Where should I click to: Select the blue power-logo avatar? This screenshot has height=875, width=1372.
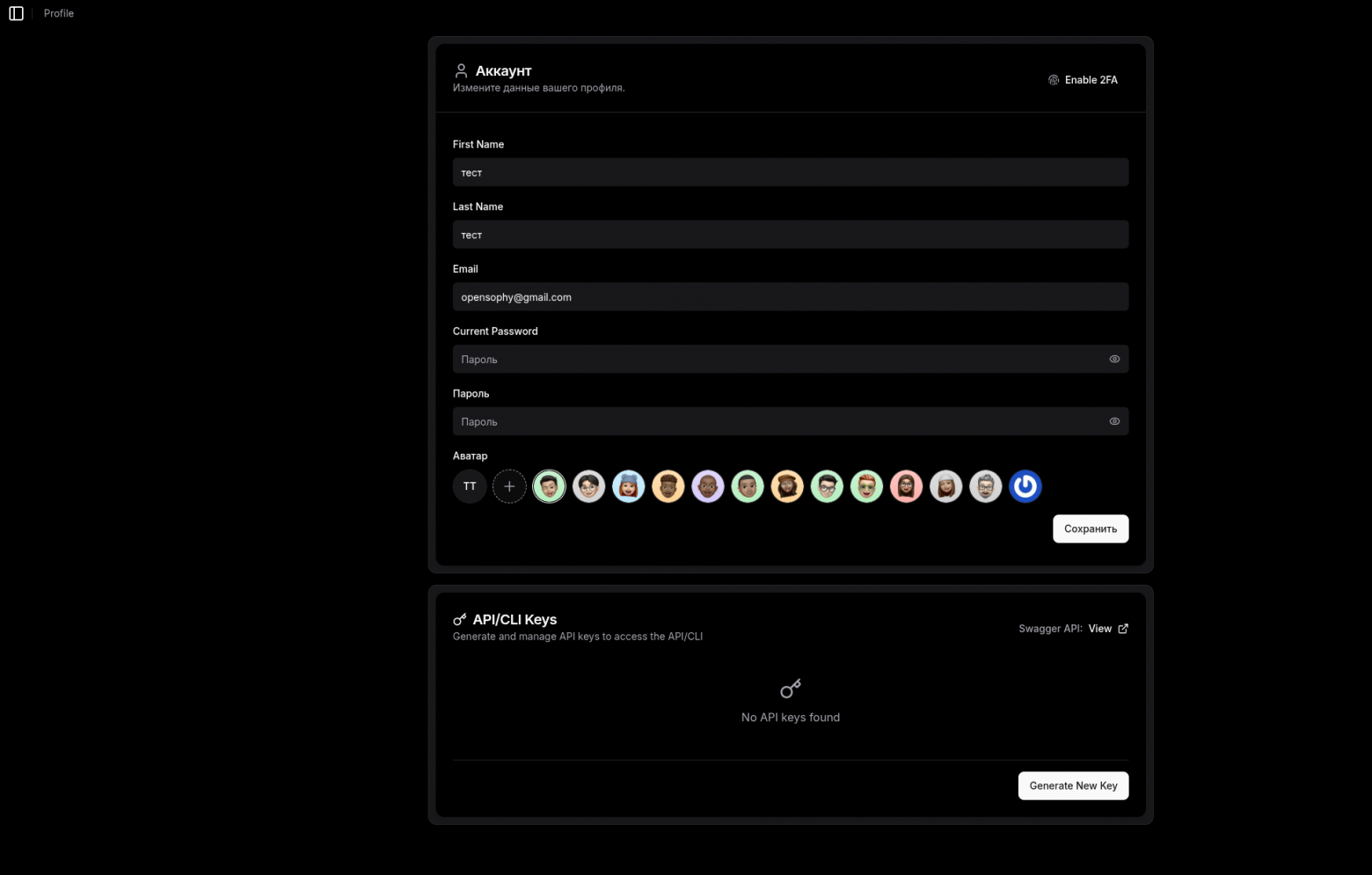point(1025,486)
